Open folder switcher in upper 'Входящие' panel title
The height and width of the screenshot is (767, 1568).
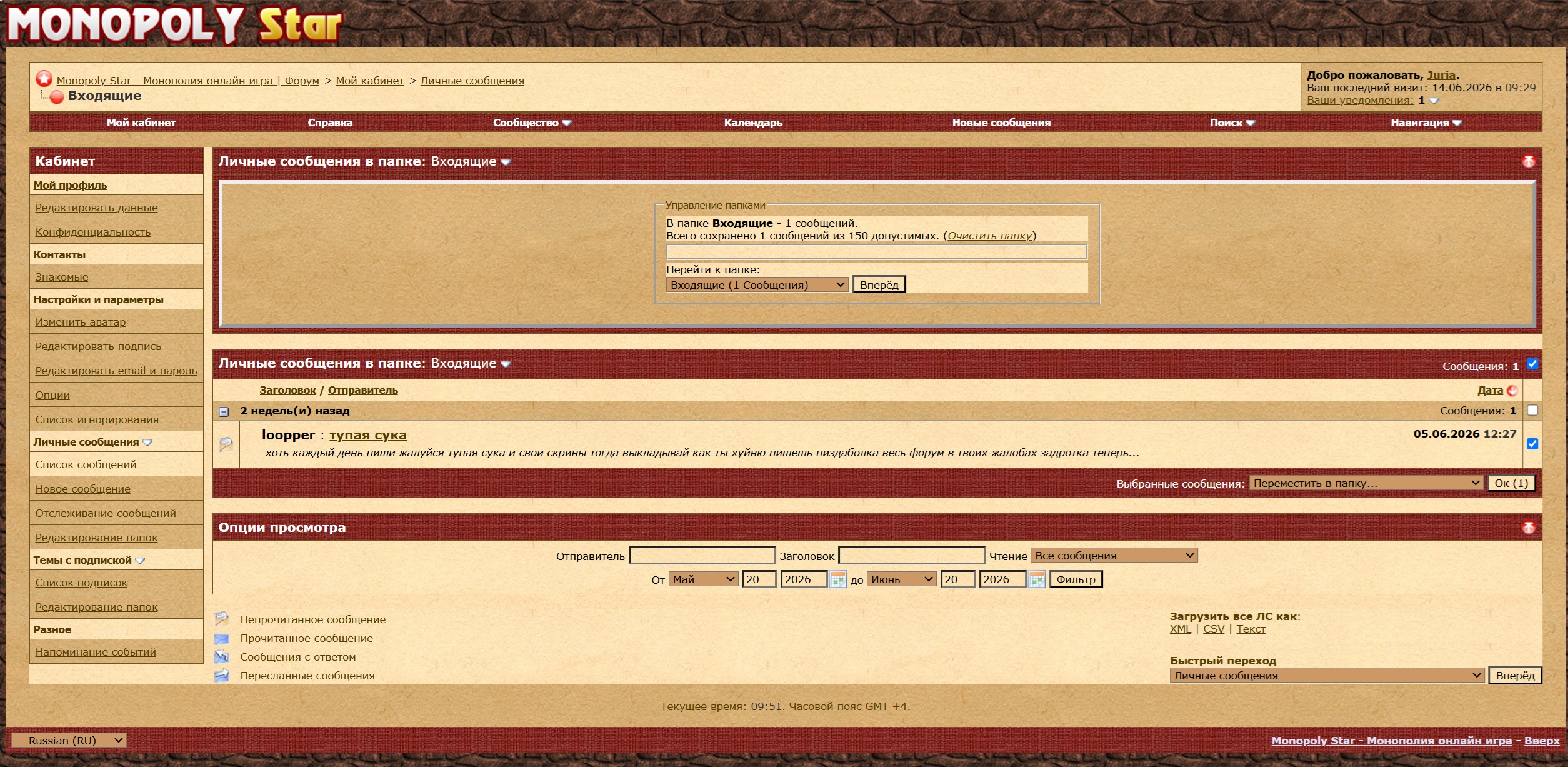pos(506,163)
